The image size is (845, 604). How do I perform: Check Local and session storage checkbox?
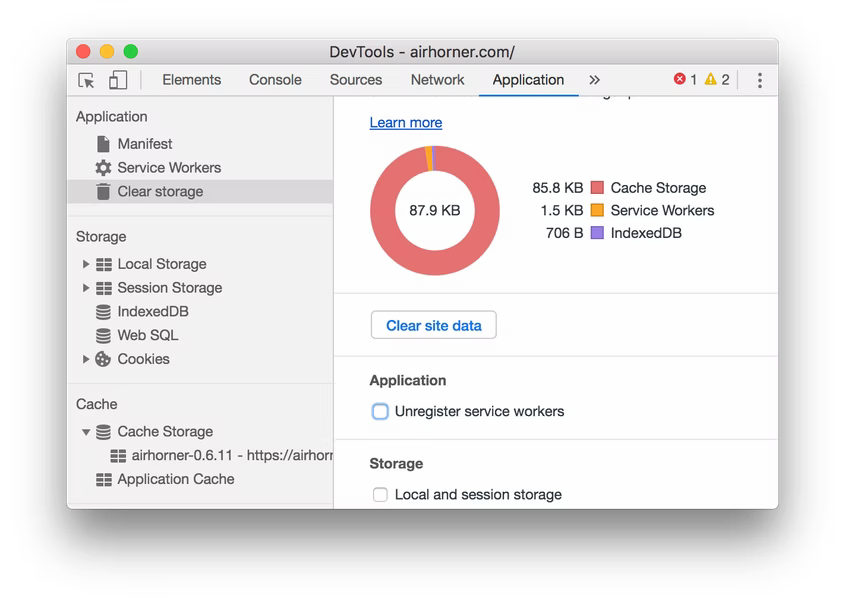tap(380, 494)
